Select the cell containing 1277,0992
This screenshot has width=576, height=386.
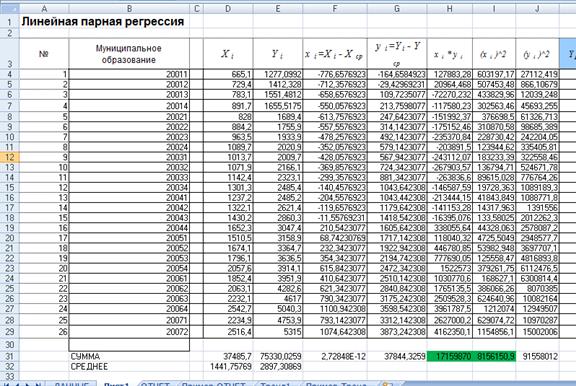(278, 74)
